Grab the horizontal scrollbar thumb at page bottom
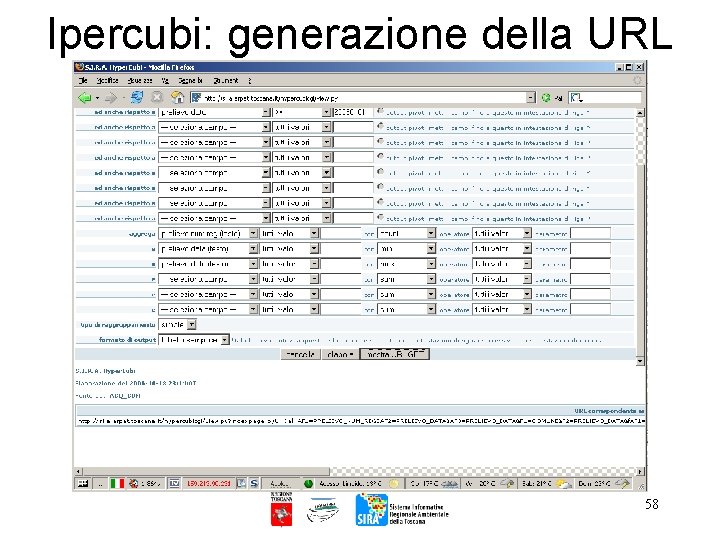The image size is (720, 540). (206, 471)
